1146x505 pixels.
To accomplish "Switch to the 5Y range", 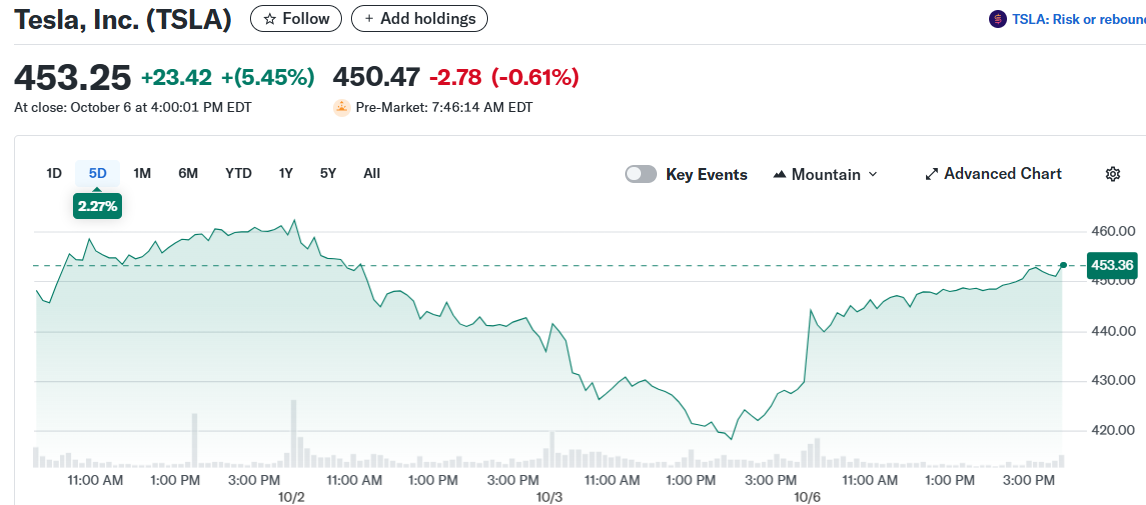I will click(x=328, y=173).
